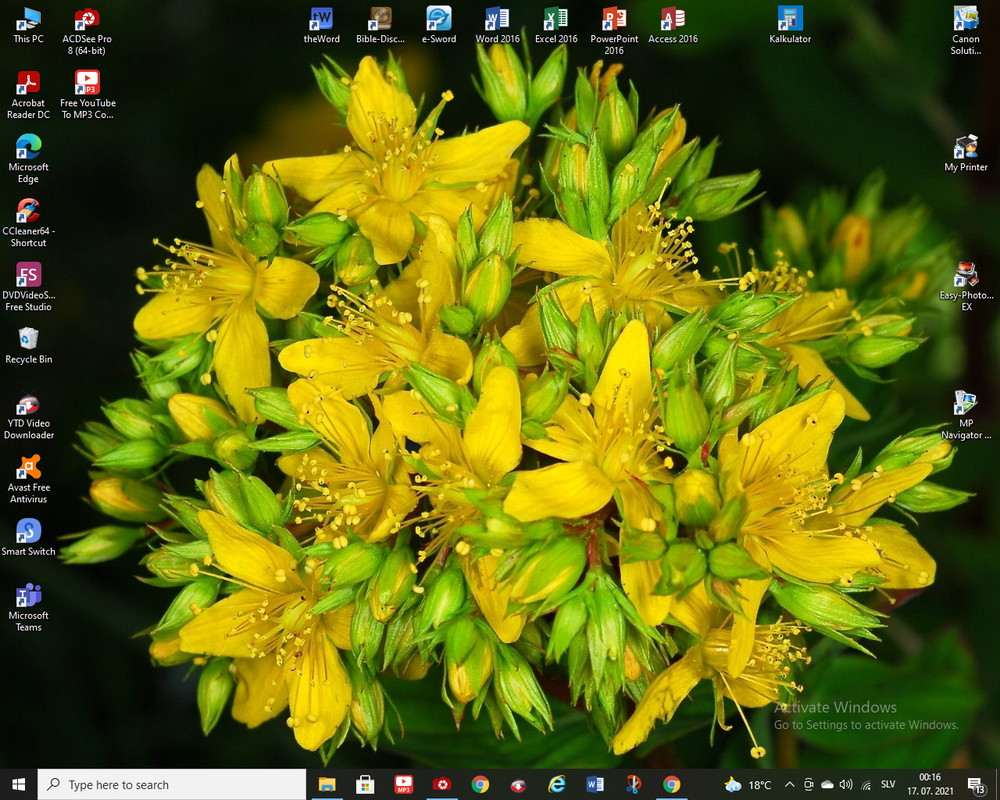
Task: Open Snipping Tool scissors taskbar icon
Action: coord(633,784)
